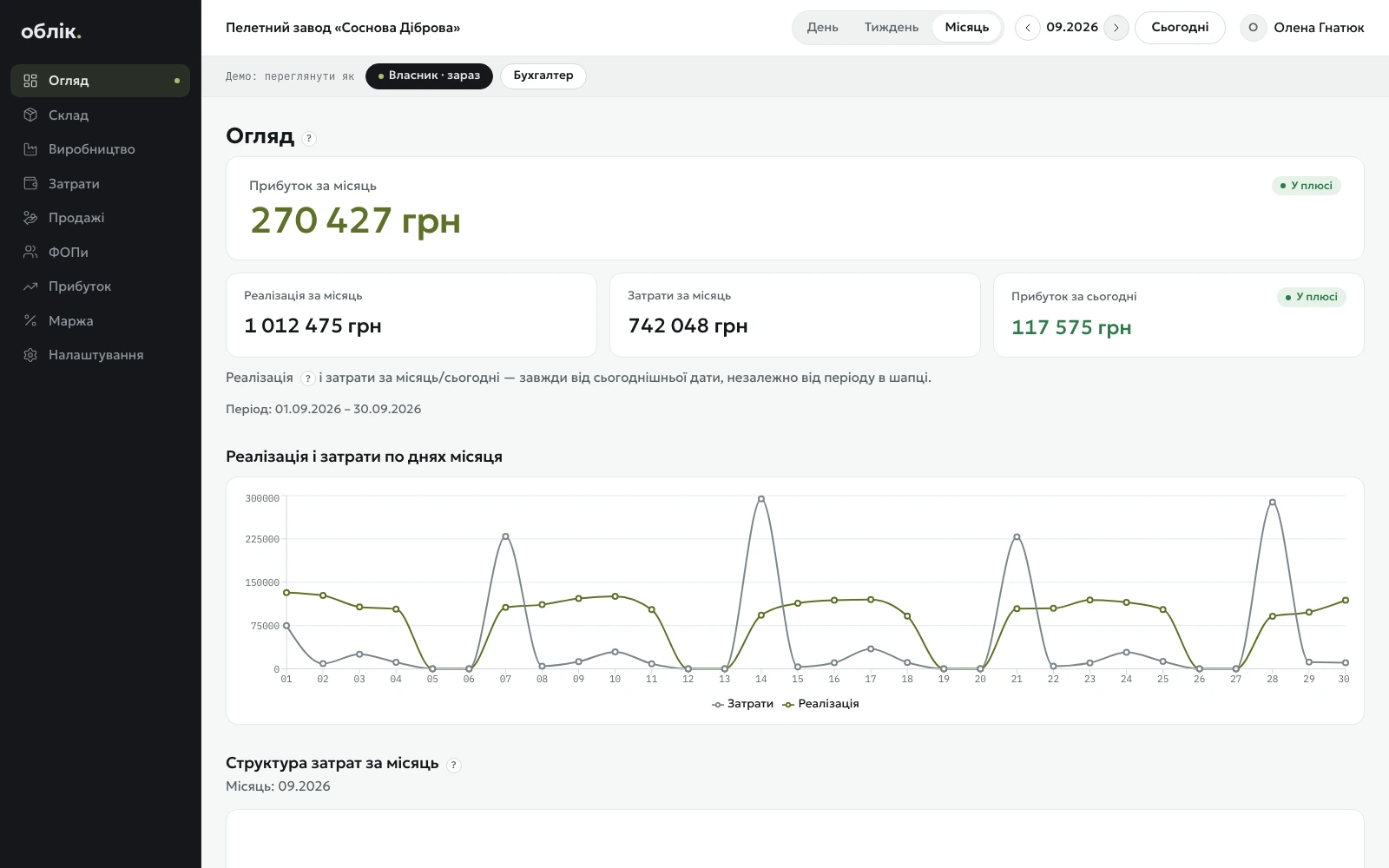Go to previous month with left chevron
The image size is (1389, 868).
coord(1028,28)
